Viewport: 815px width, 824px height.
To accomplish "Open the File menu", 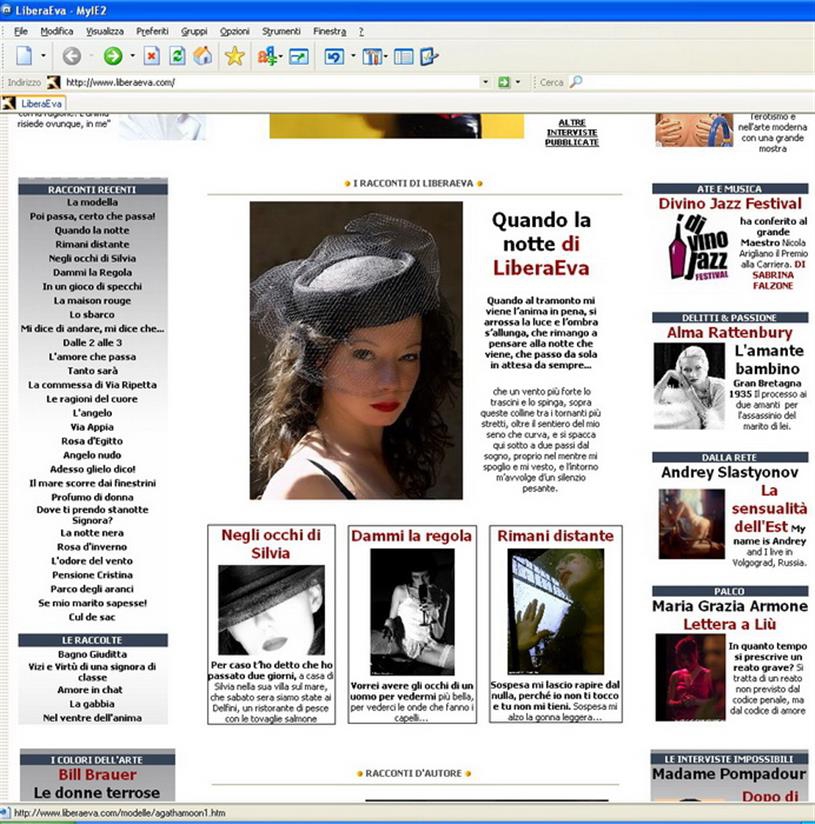I will [20, 32].
